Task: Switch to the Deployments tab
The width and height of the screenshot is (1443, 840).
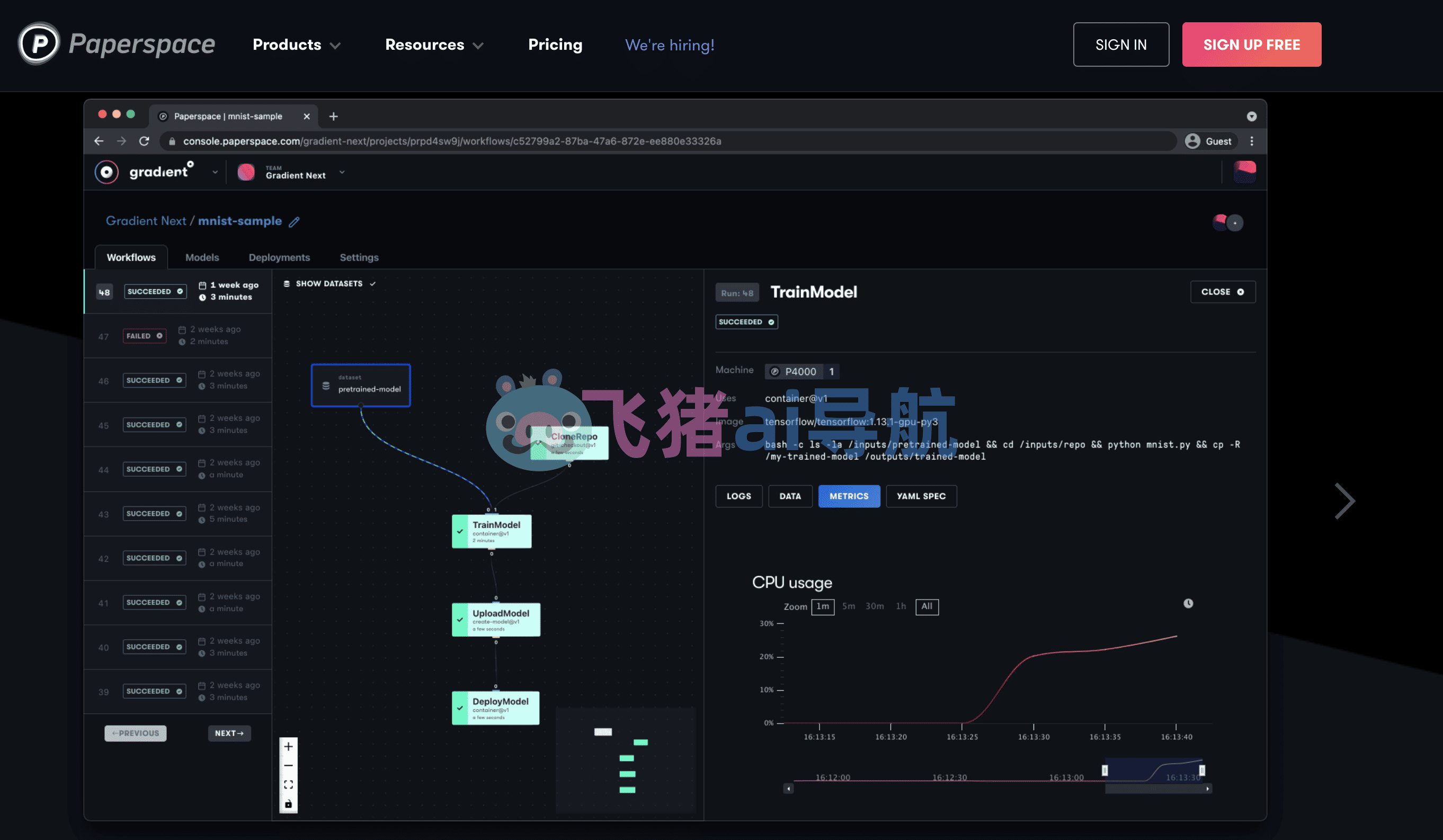Action: [279, 257]
